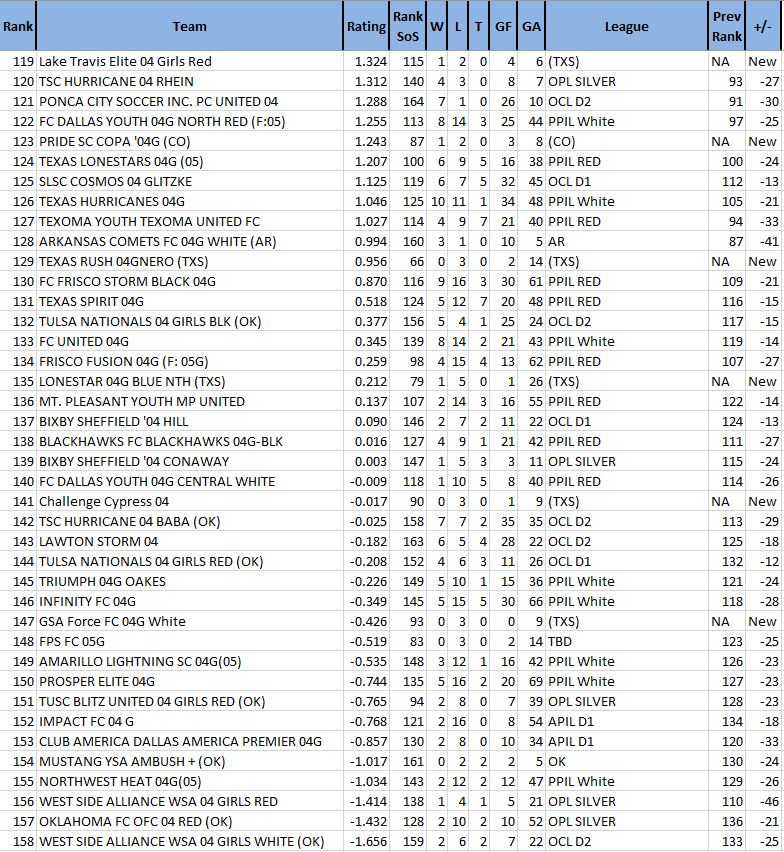Click the Rank SoS column header
Viewport: 784px width, 852px height.
point(407,26)
